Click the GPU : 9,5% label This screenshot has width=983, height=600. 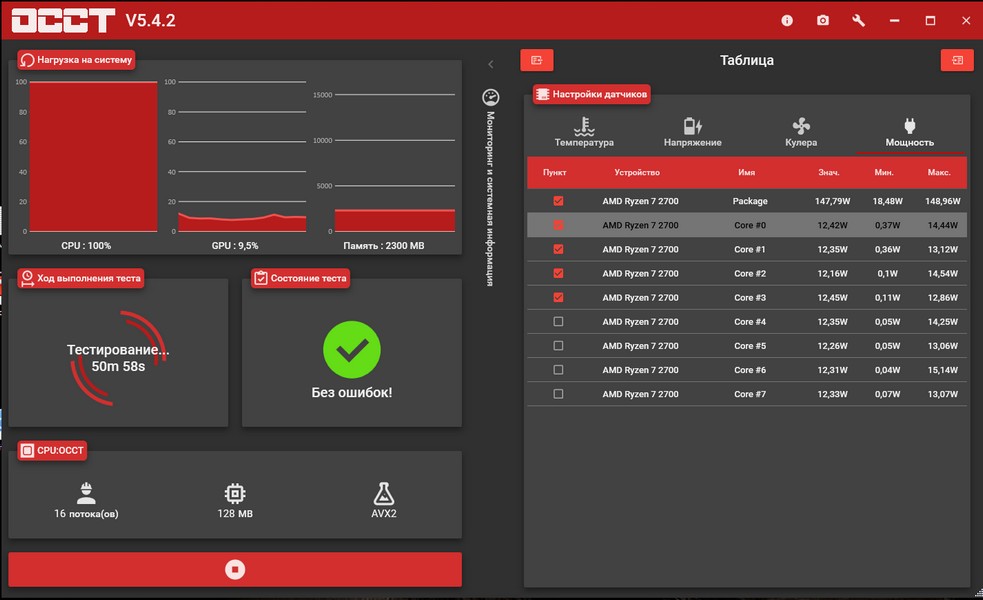(x=235, y=246)
